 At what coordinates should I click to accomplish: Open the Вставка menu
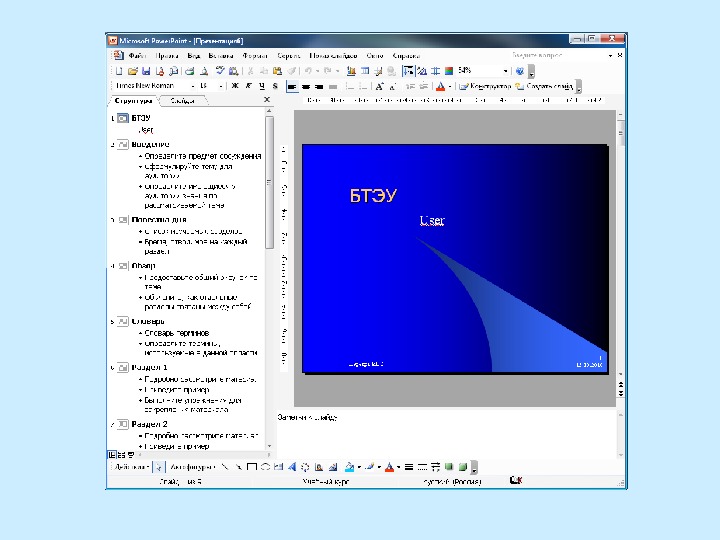221,56
